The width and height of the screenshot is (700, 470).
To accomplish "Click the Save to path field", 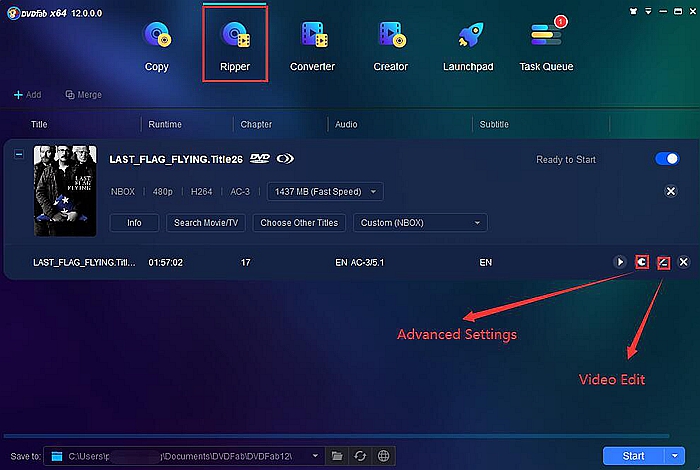I will 184,456.
